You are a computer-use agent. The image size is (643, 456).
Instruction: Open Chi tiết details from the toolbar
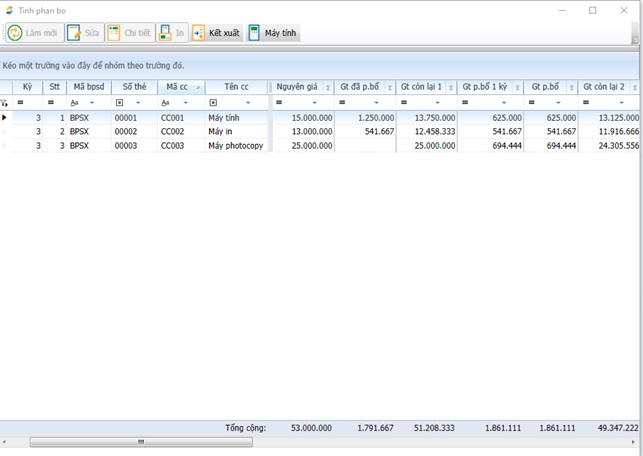click(114, 33)
